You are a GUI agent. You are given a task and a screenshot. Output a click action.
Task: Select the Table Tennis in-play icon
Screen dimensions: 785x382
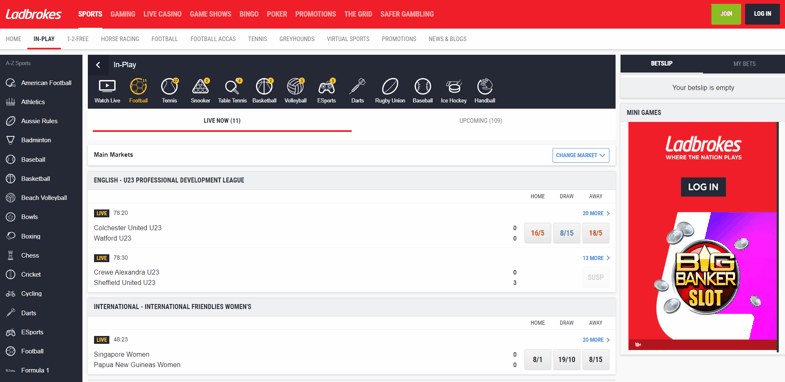coord(232,91)
